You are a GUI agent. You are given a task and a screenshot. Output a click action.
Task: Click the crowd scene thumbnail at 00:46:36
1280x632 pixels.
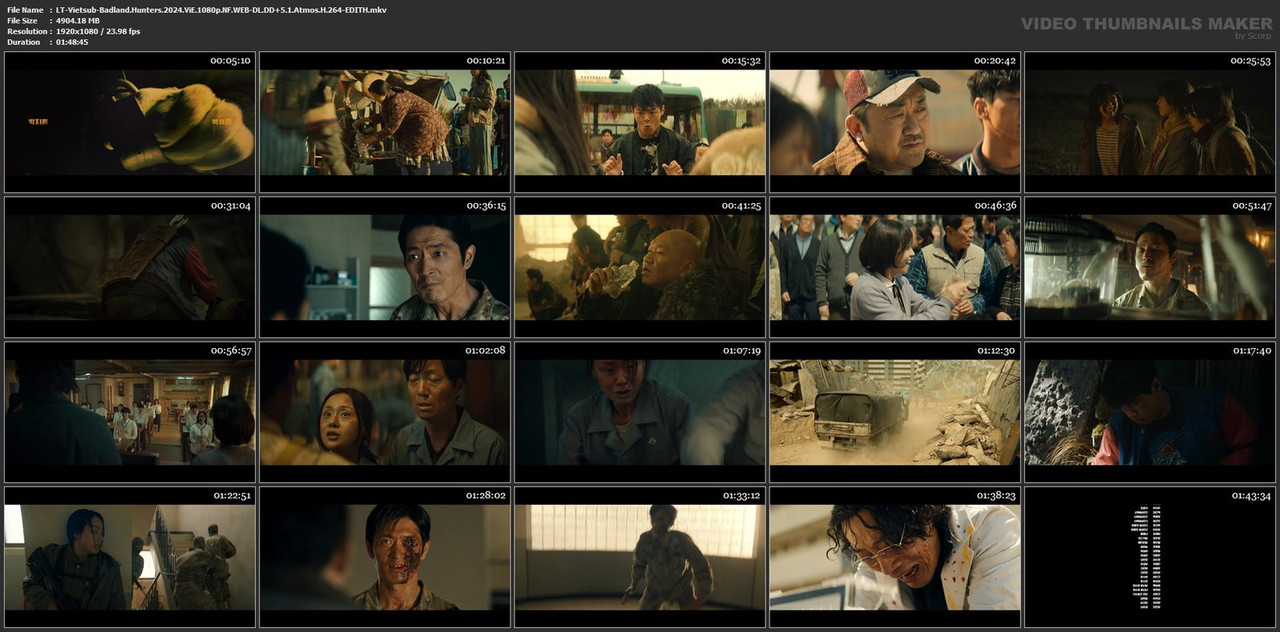(895, 267)
